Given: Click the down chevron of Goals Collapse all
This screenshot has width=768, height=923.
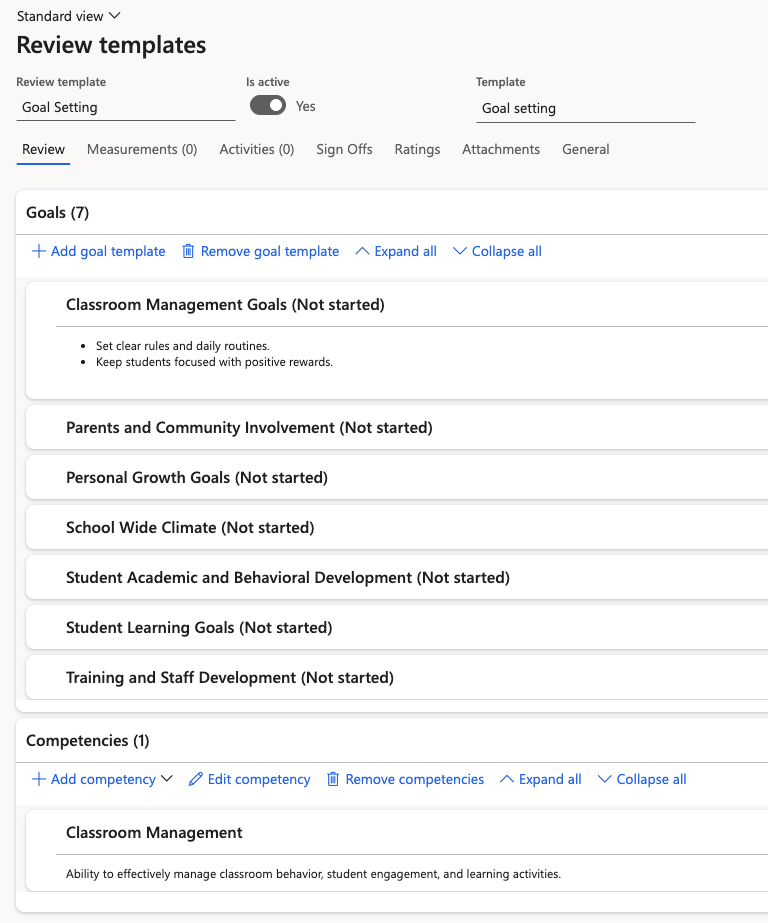Looking at the screenshot, I should [460, 251].
